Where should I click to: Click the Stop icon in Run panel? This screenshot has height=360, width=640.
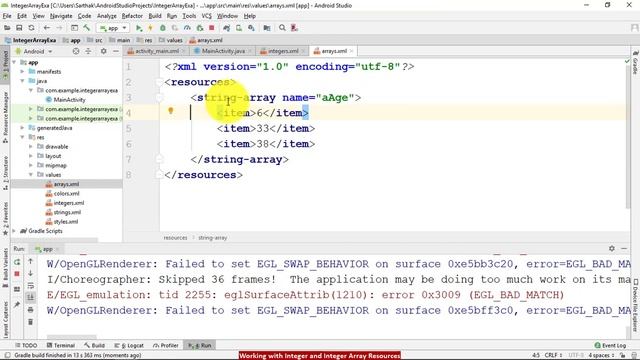17,273
